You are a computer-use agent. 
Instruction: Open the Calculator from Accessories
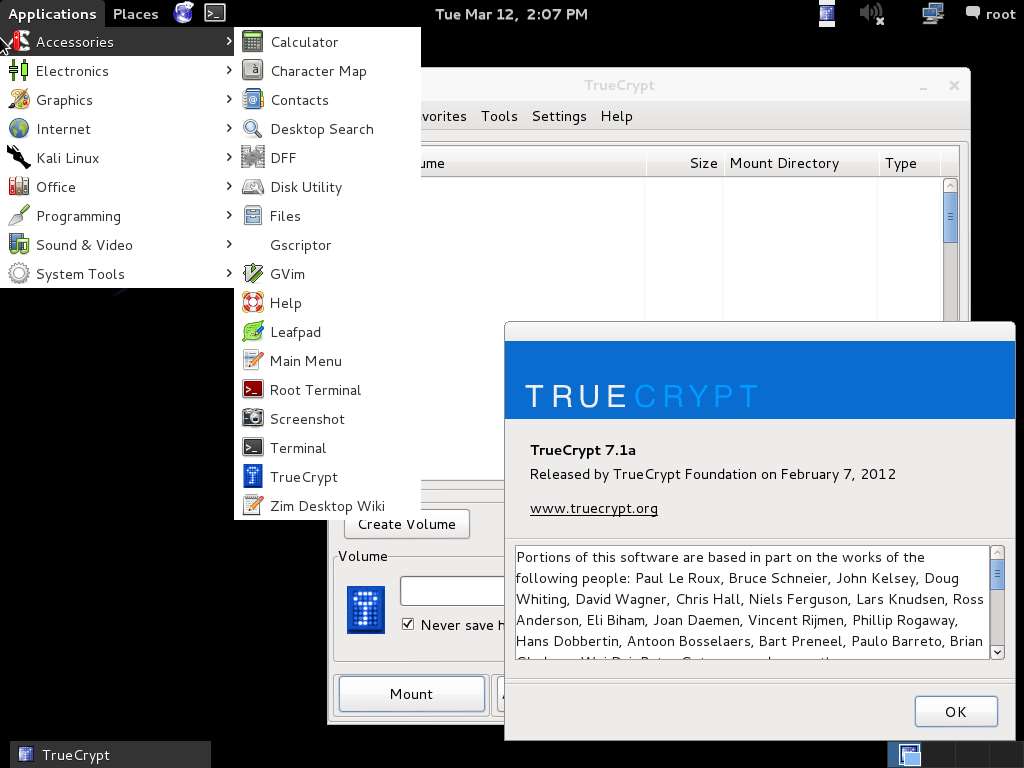[304, 42]
